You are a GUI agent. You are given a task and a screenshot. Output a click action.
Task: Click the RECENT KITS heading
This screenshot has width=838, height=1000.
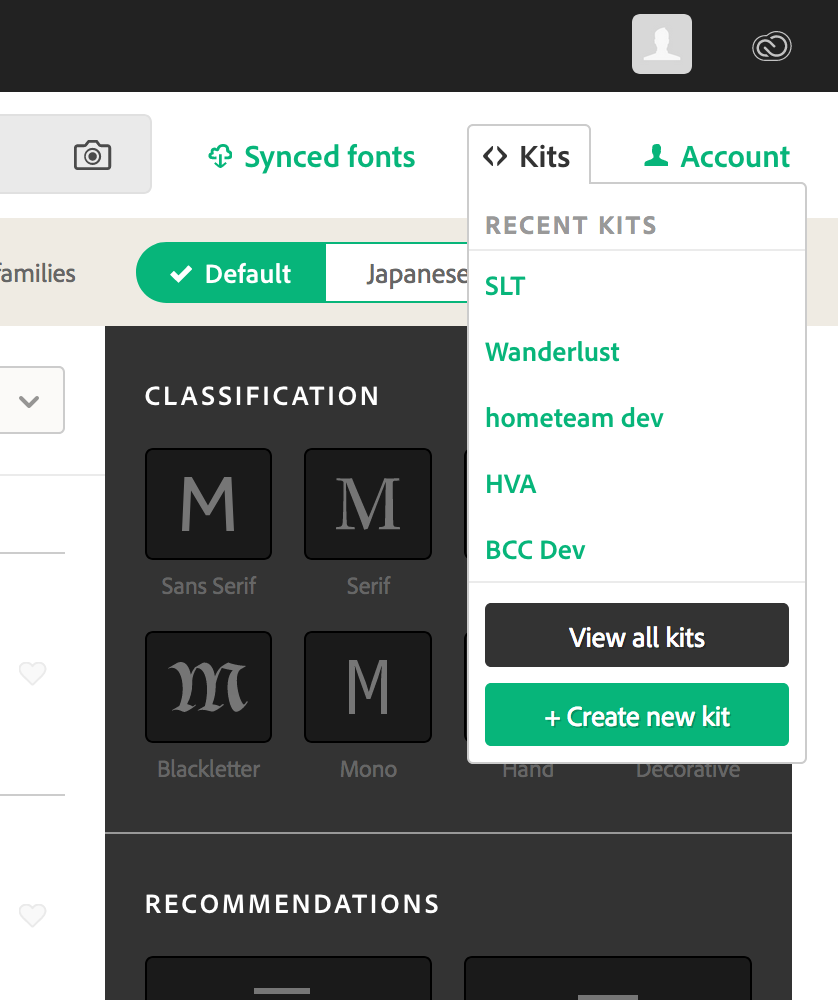[x=571, y=225]
